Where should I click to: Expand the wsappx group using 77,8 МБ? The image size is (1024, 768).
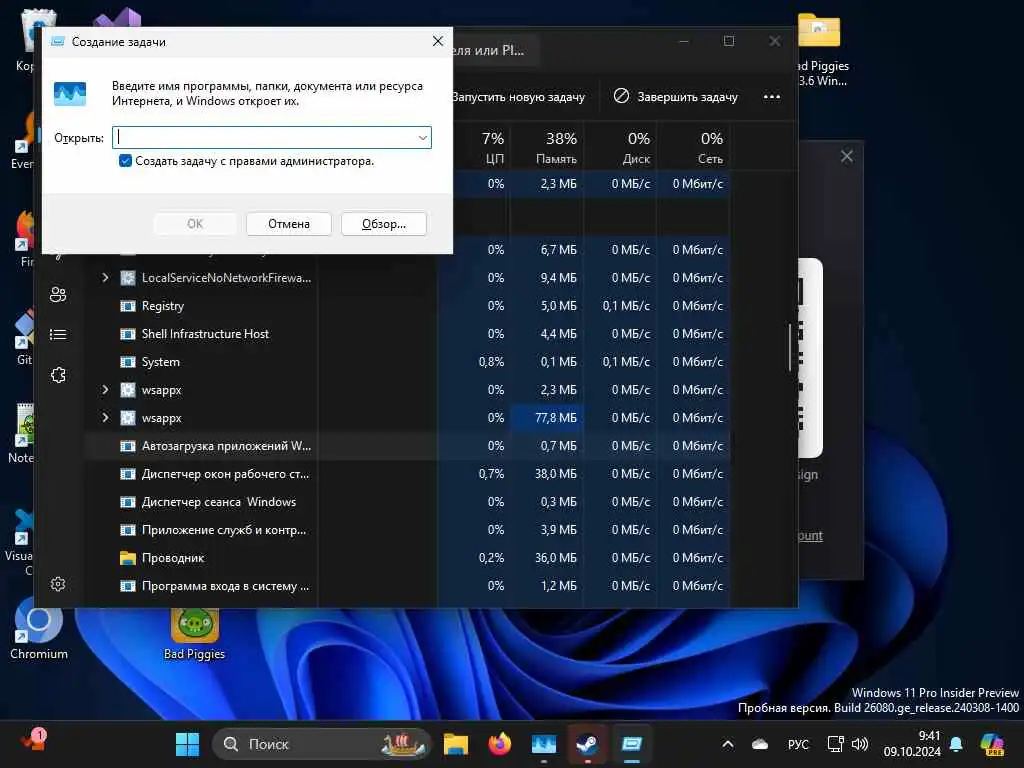(105, 417)
